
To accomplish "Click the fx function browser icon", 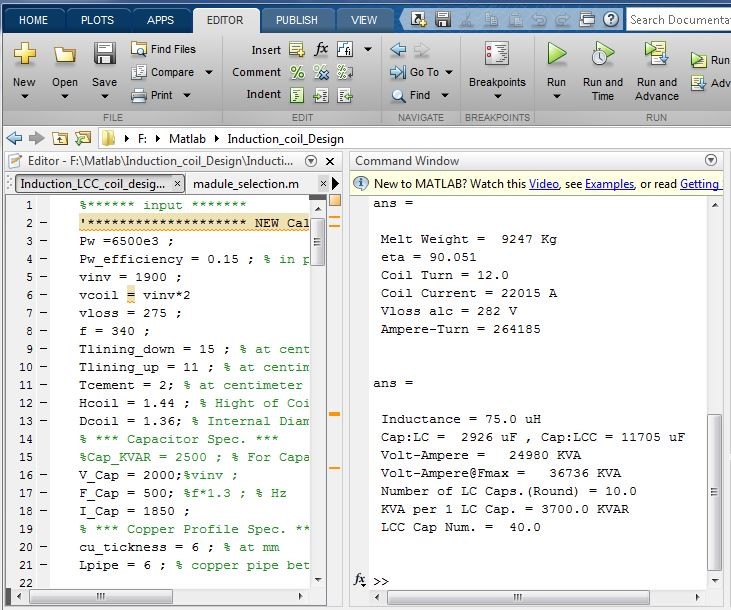I will pos(359,580).
